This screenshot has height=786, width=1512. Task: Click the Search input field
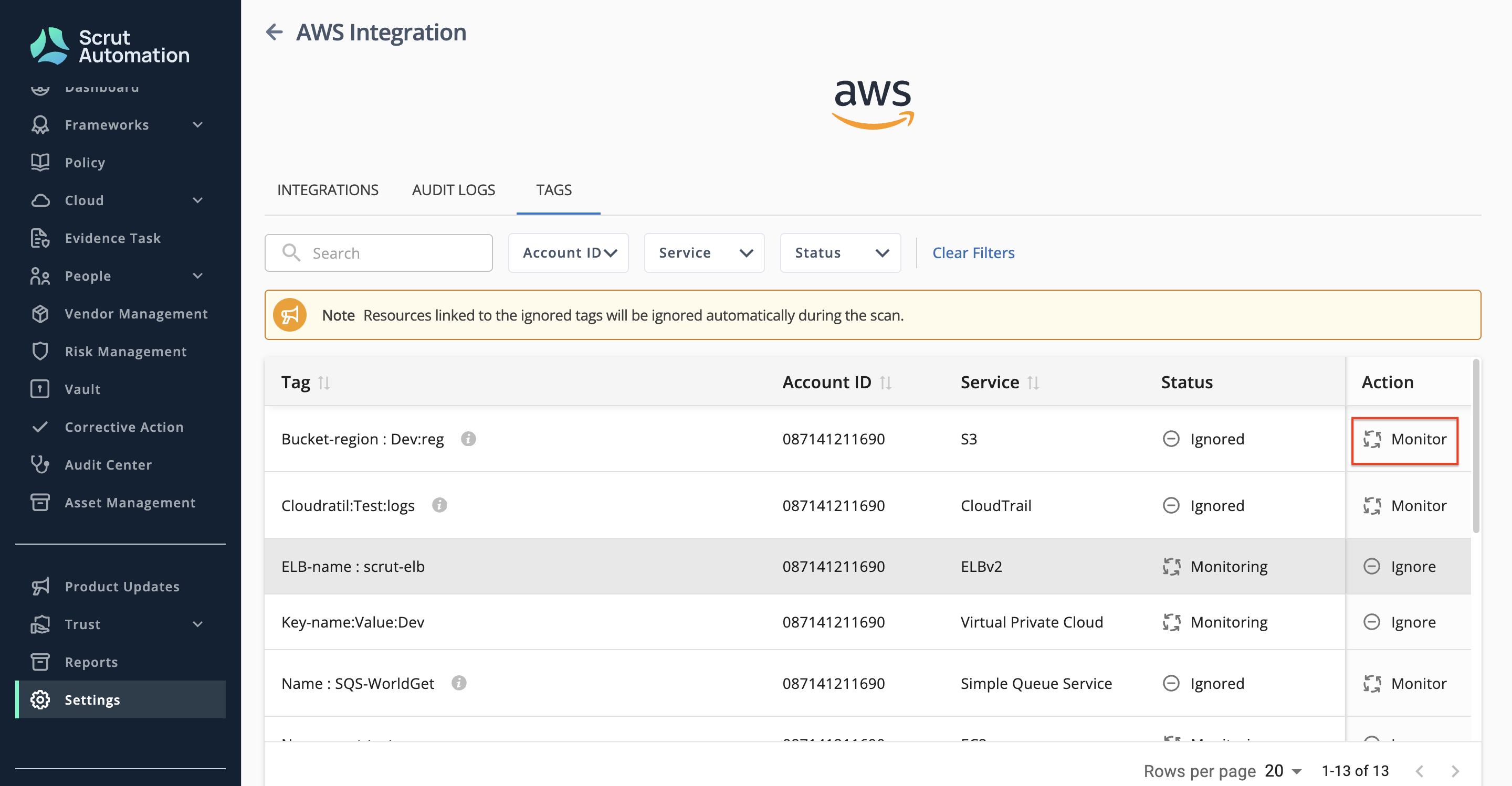[x=379, y=253]
